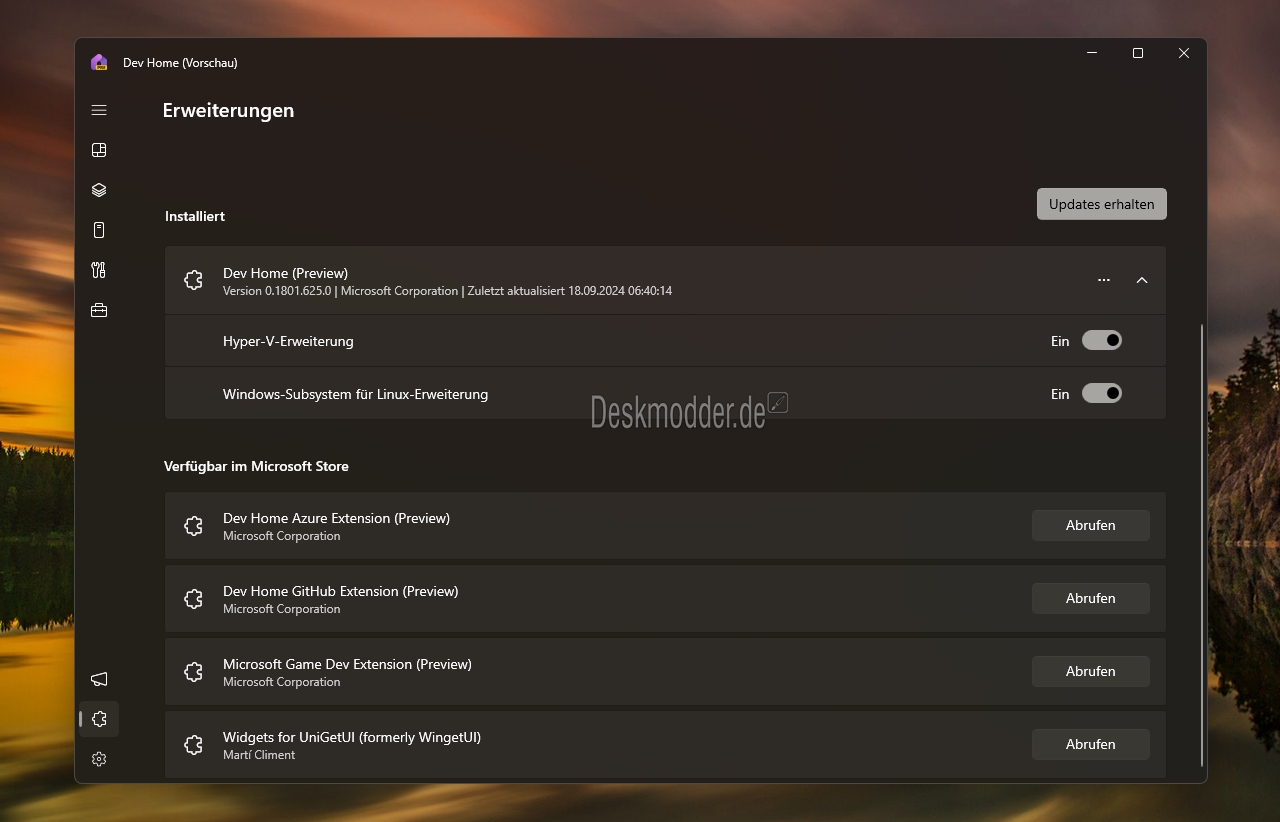
Task: Get the Dev Home Azure Extension
Action: point(1091,525)
